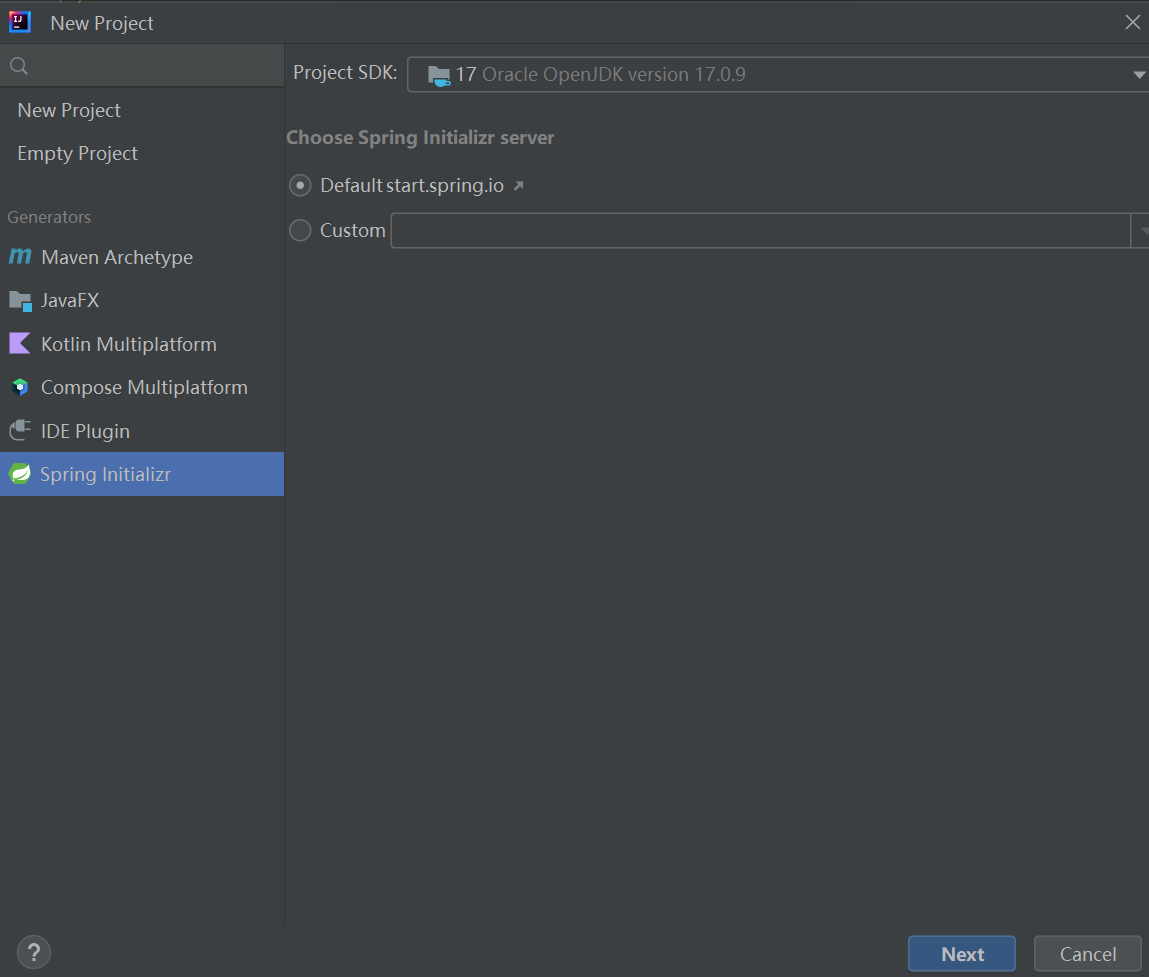1149x977 pixels.
Task: Click the JDK folder icon in SDK field
Action: tap(439, 75)
